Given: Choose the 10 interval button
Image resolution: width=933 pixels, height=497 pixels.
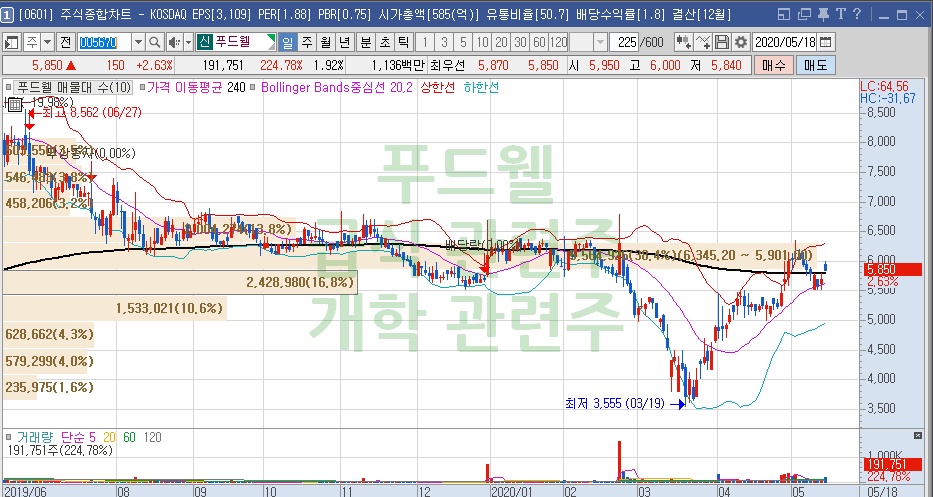Looking at the screenshot, I should pyautogui.click(x=483, y=42).
